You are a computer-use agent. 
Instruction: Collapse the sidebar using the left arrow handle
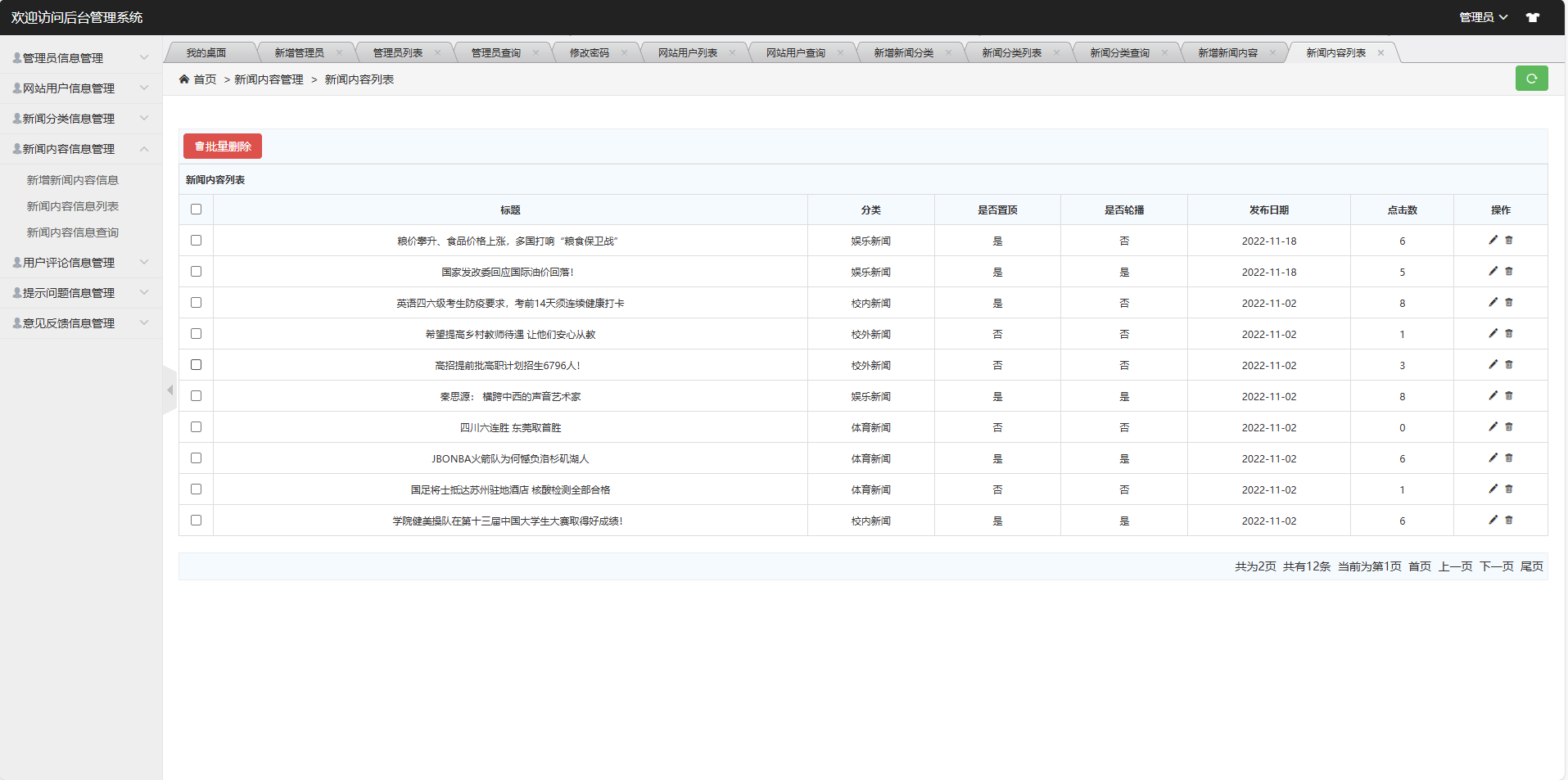pyautogui.click(x=169, y=390)
